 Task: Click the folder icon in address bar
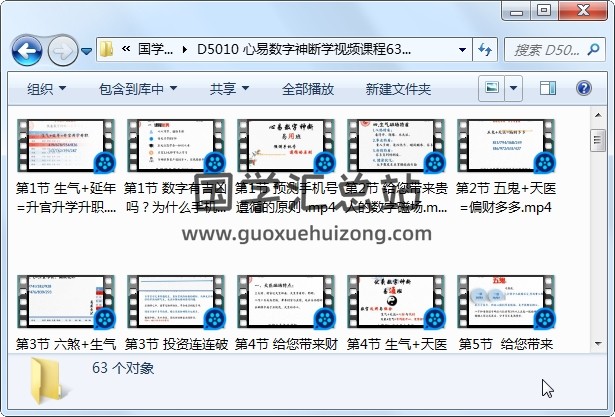(107, 49)
